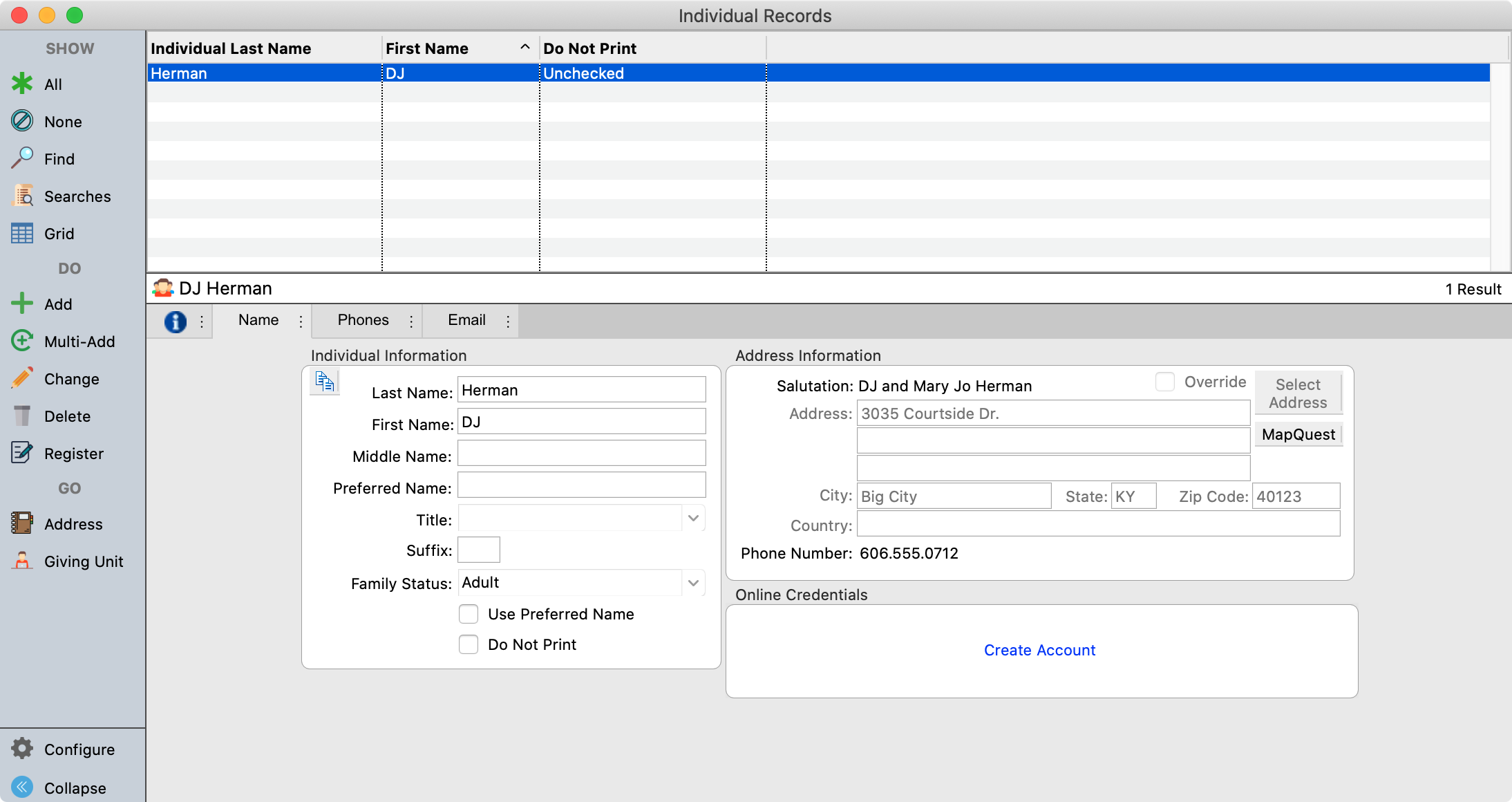Click the copy document icon beside Last Name
1512x802 pixels.
coord(325,382)
